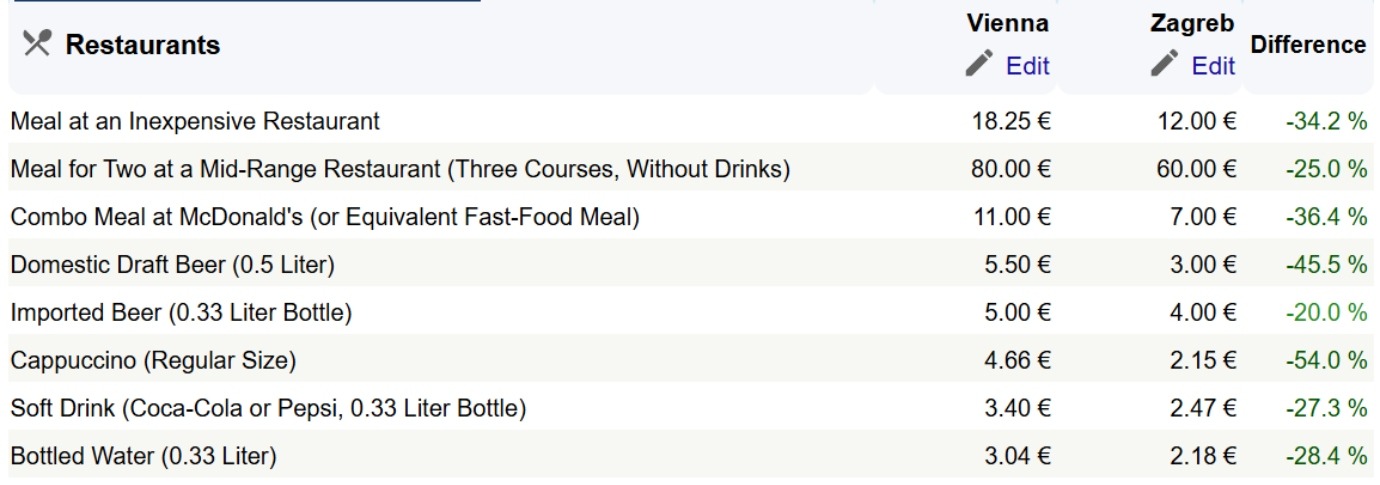Click the Zagreb column header

pyautogui.click(x=1192, y=23)
